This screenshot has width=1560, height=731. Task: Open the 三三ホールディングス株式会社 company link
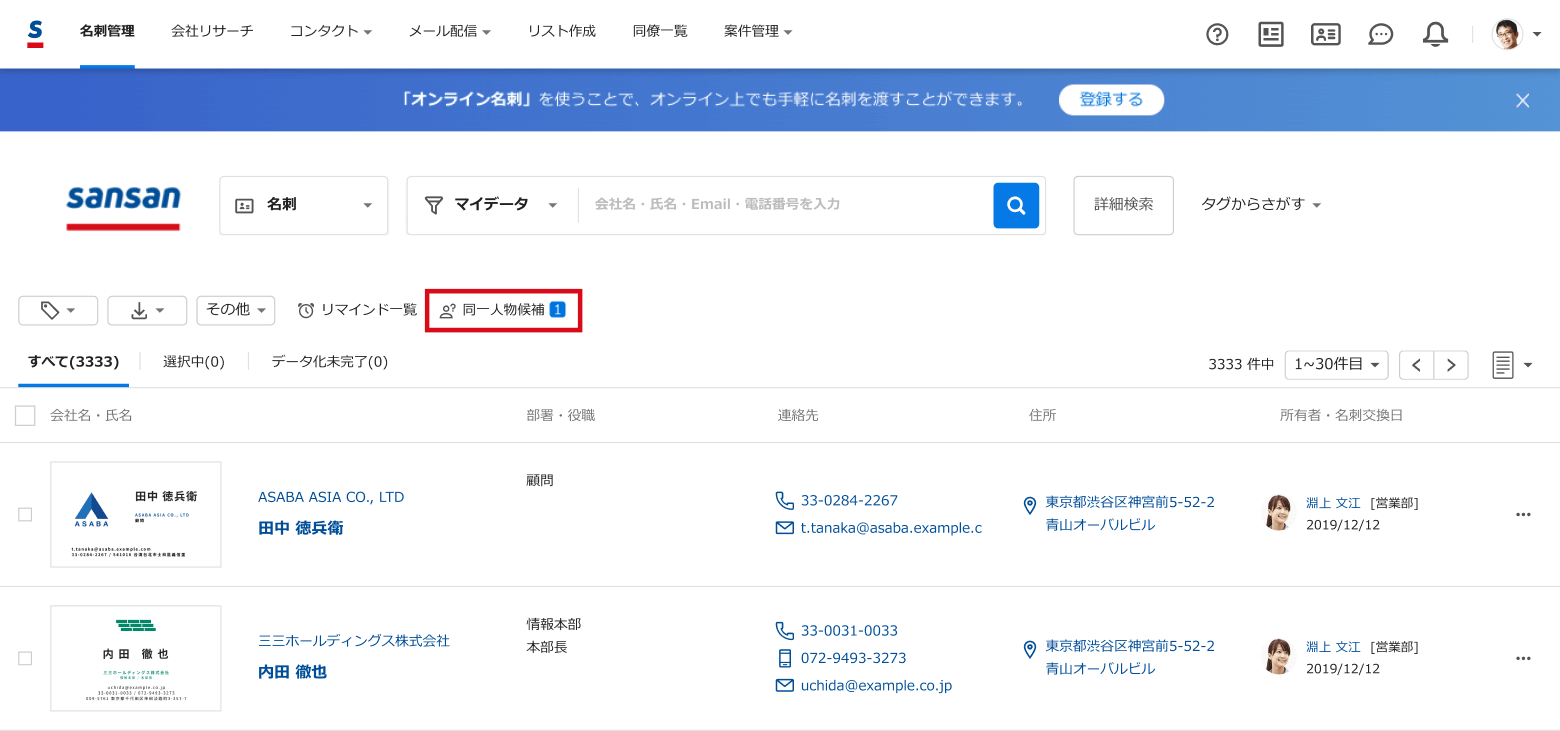(354, 641)
